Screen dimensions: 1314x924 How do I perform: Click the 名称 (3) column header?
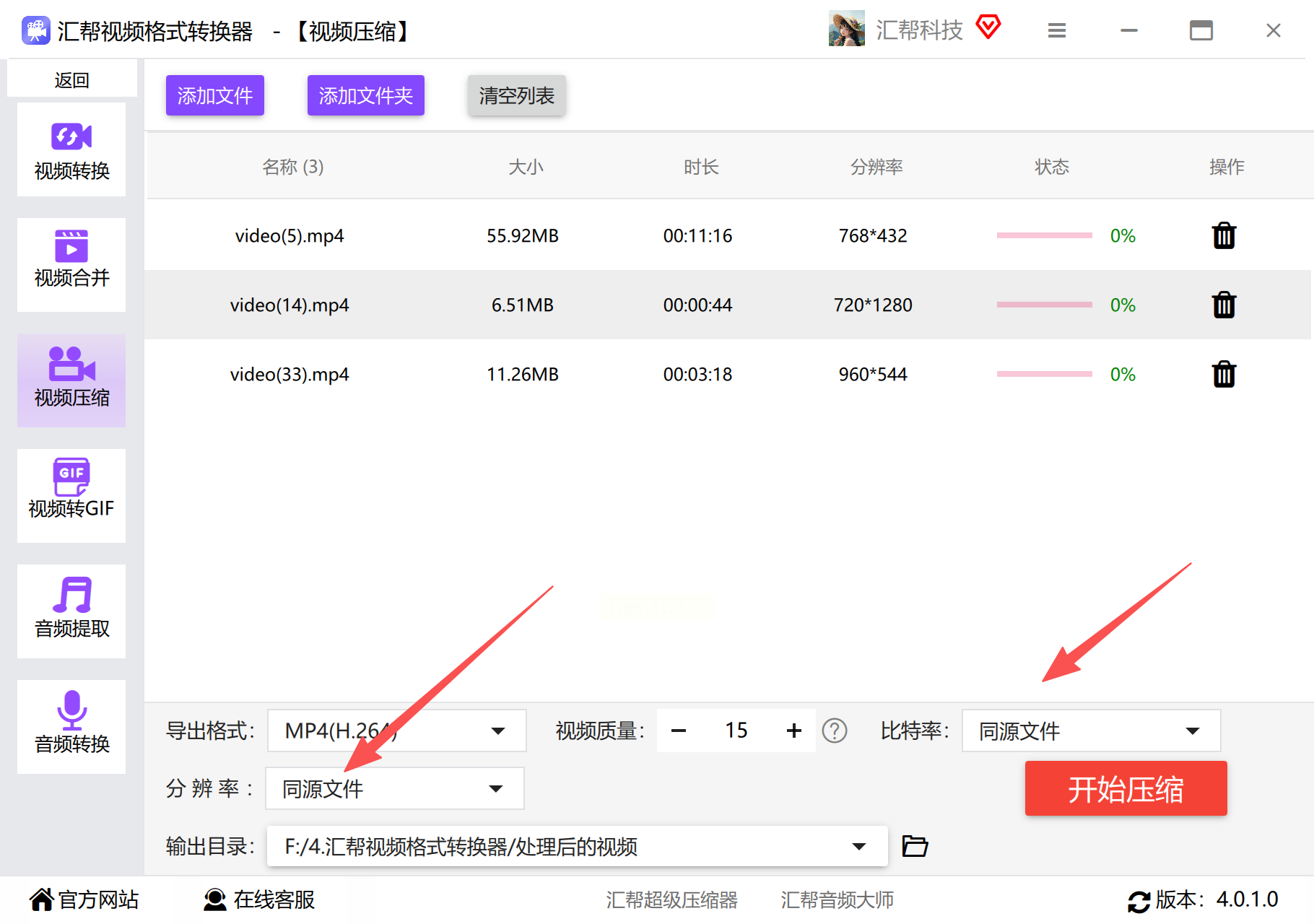tap(292, 167)
